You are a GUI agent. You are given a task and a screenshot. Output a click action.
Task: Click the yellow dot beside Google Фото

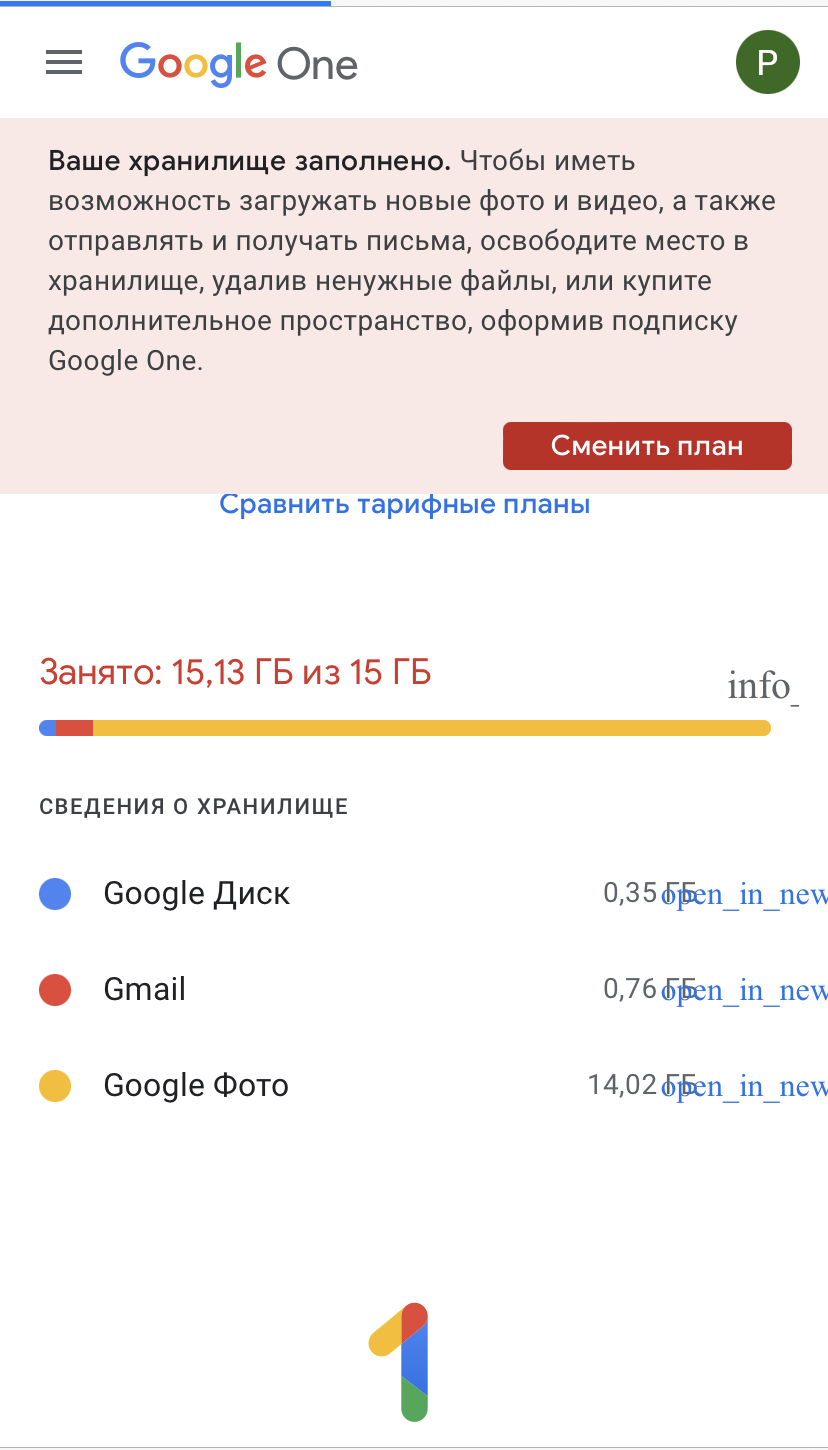pos(55,1086)
